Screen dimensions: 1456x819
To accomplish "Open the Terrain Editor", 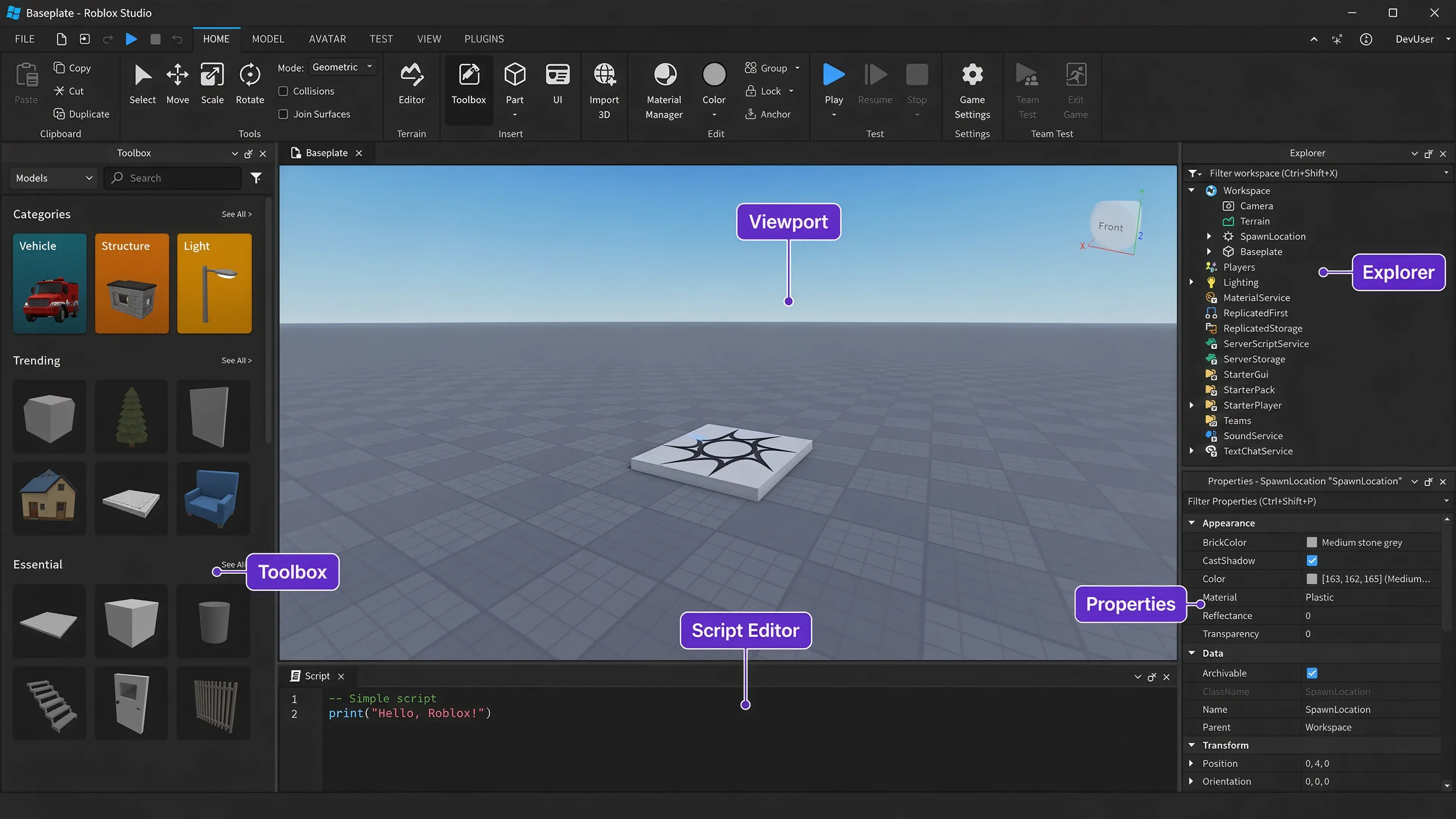I will [x=411, y=84].
